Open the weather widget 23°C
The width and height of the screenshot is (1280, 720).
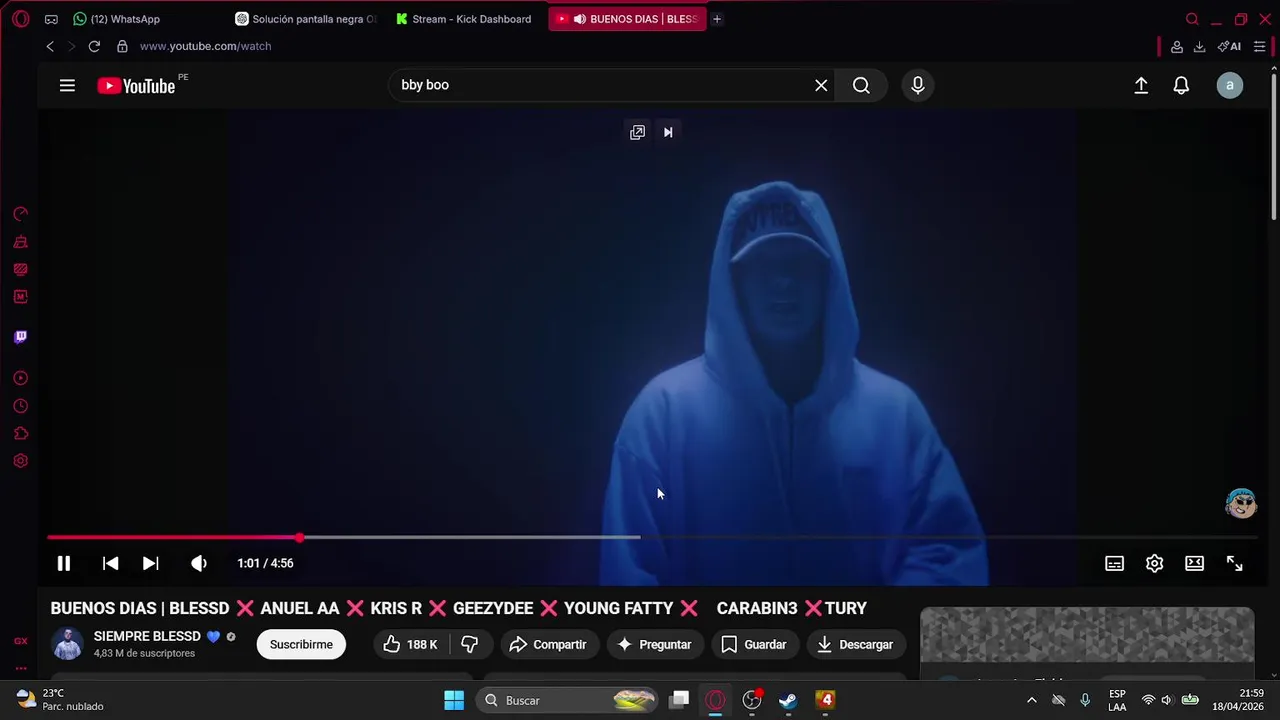tap(60, 700)
